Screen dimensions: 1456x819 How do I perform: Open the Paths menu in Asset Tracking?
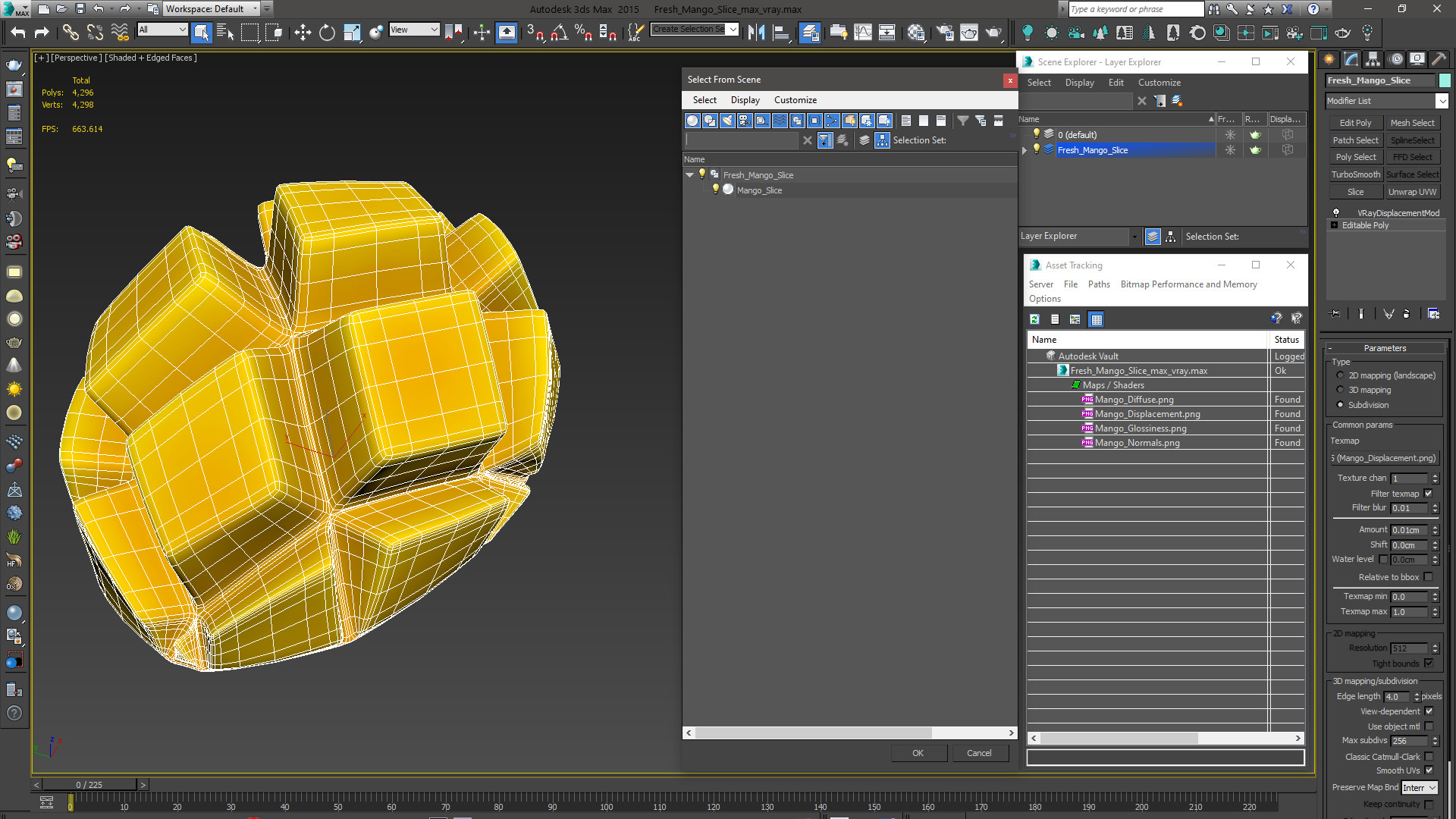click(1098, 284)
